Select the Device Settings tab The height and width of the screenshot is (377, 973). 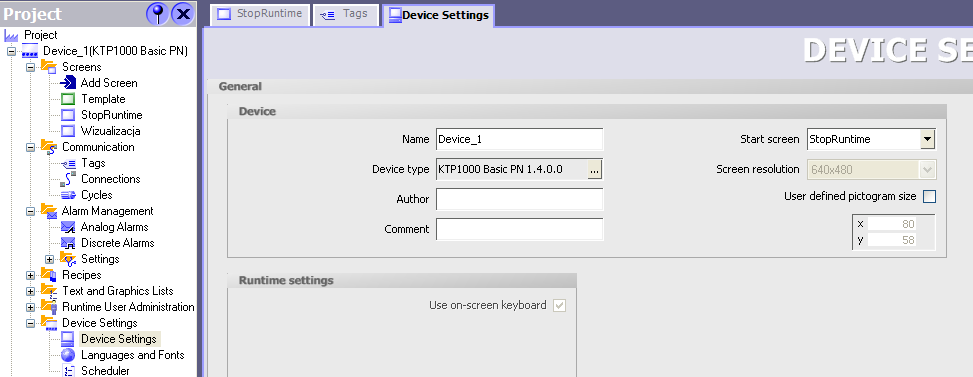tap(439, 15)
